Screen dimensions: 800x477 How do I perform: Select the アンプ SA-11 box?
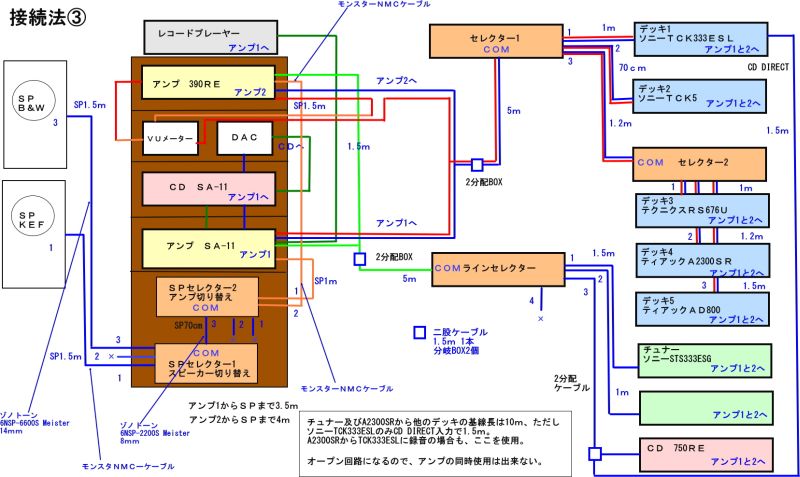point(209,248)
